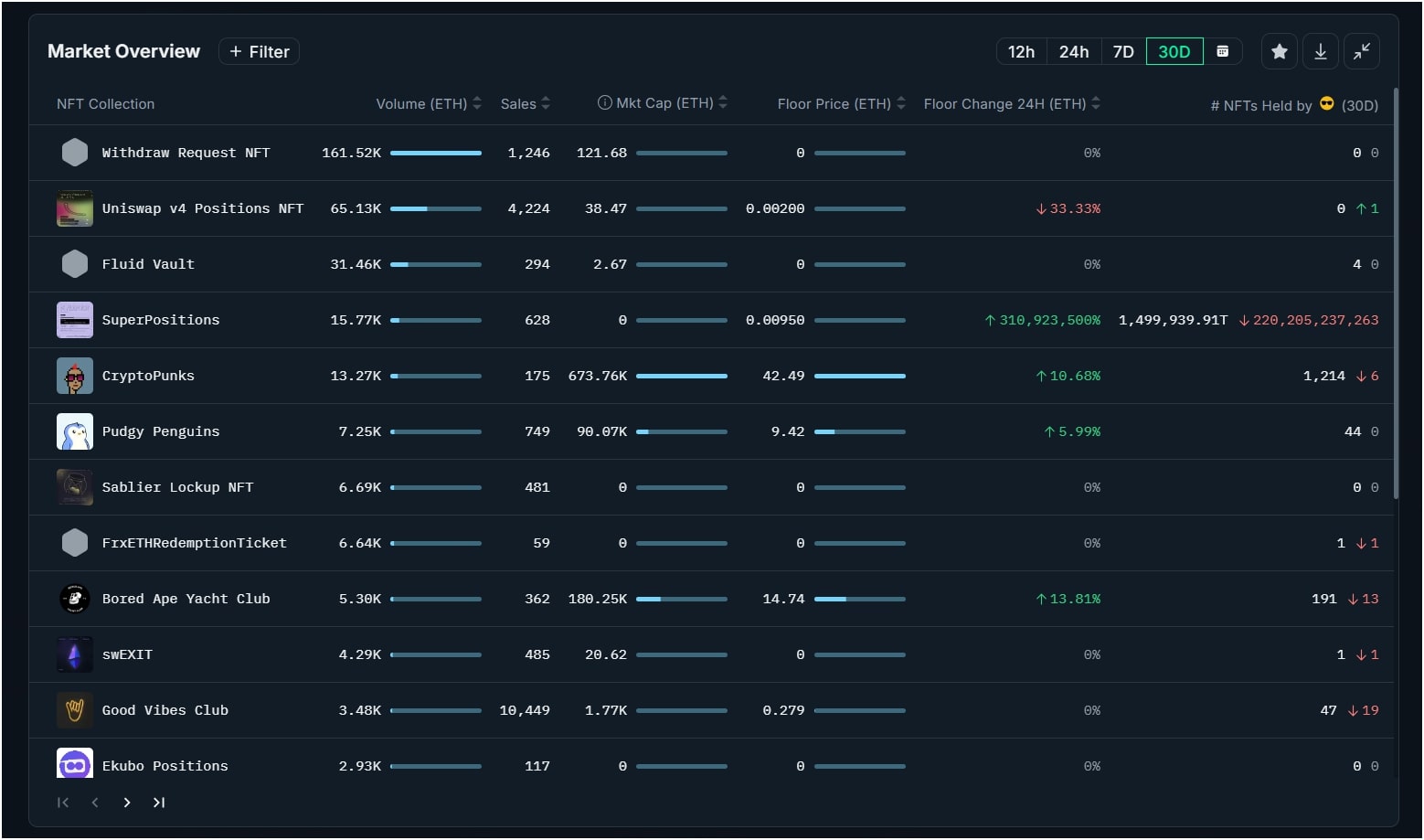The height and width of the screenshot is (840, 1424).
Task: Open Withdraw Request NFT collection
Action: pyautogui.click(x=186, y=153)
